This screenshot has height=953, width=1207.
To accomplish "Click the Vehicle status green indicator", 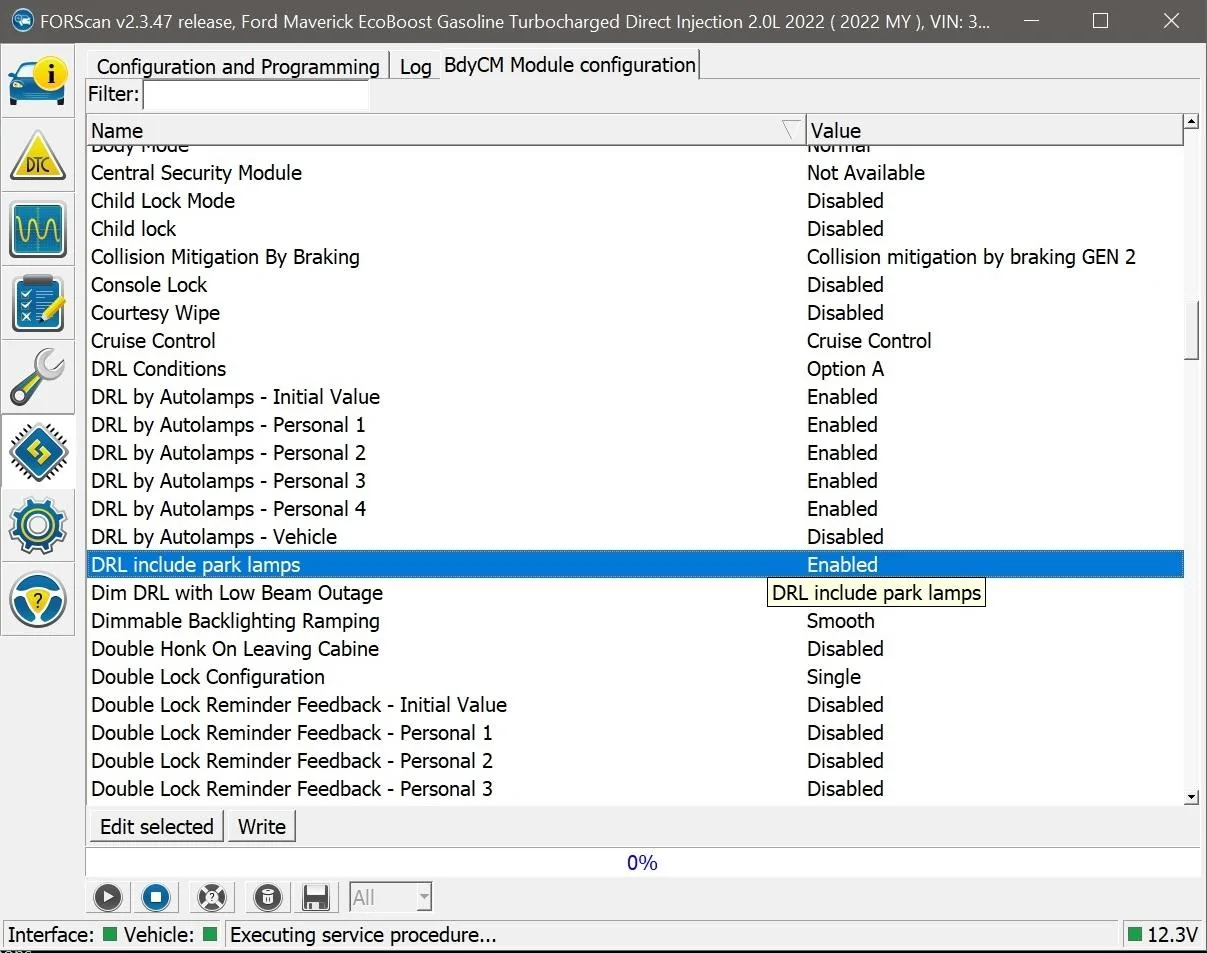I will (x=209, y=935).
